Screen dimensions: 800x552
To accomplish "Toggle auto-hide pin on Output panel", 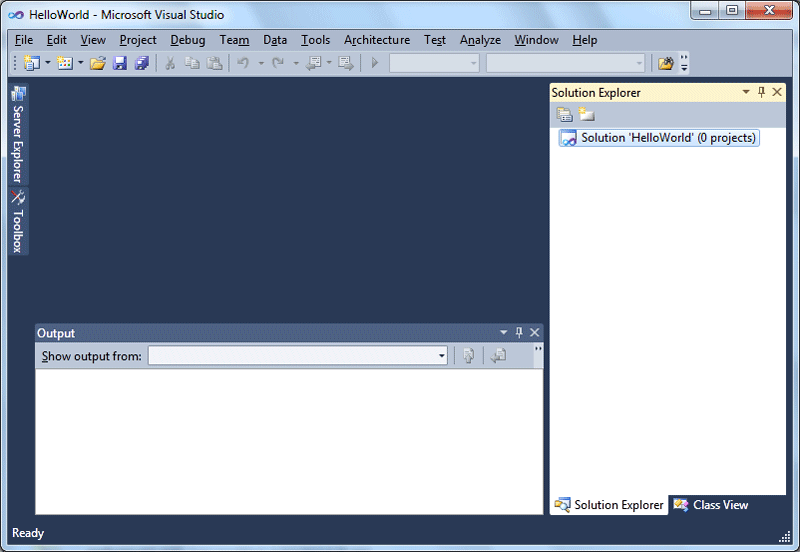I will [x=519, y=332].
